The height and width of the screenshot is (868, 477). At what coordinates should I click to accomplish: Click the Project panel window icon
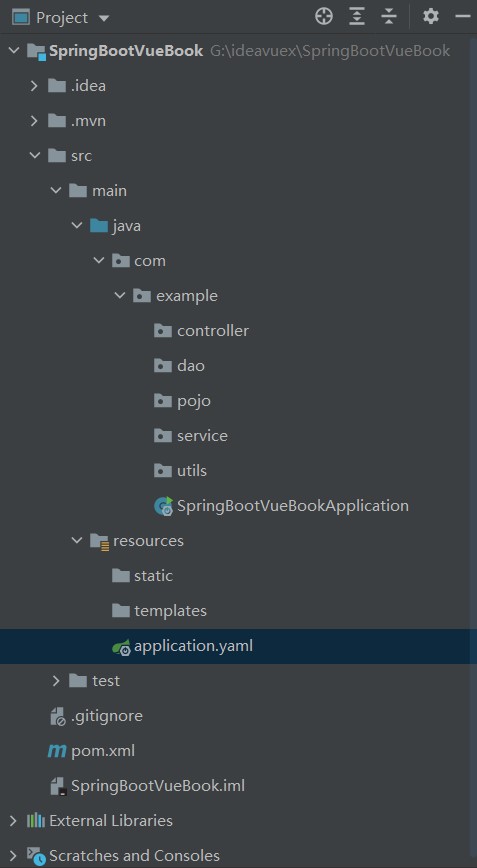(20, 18)
